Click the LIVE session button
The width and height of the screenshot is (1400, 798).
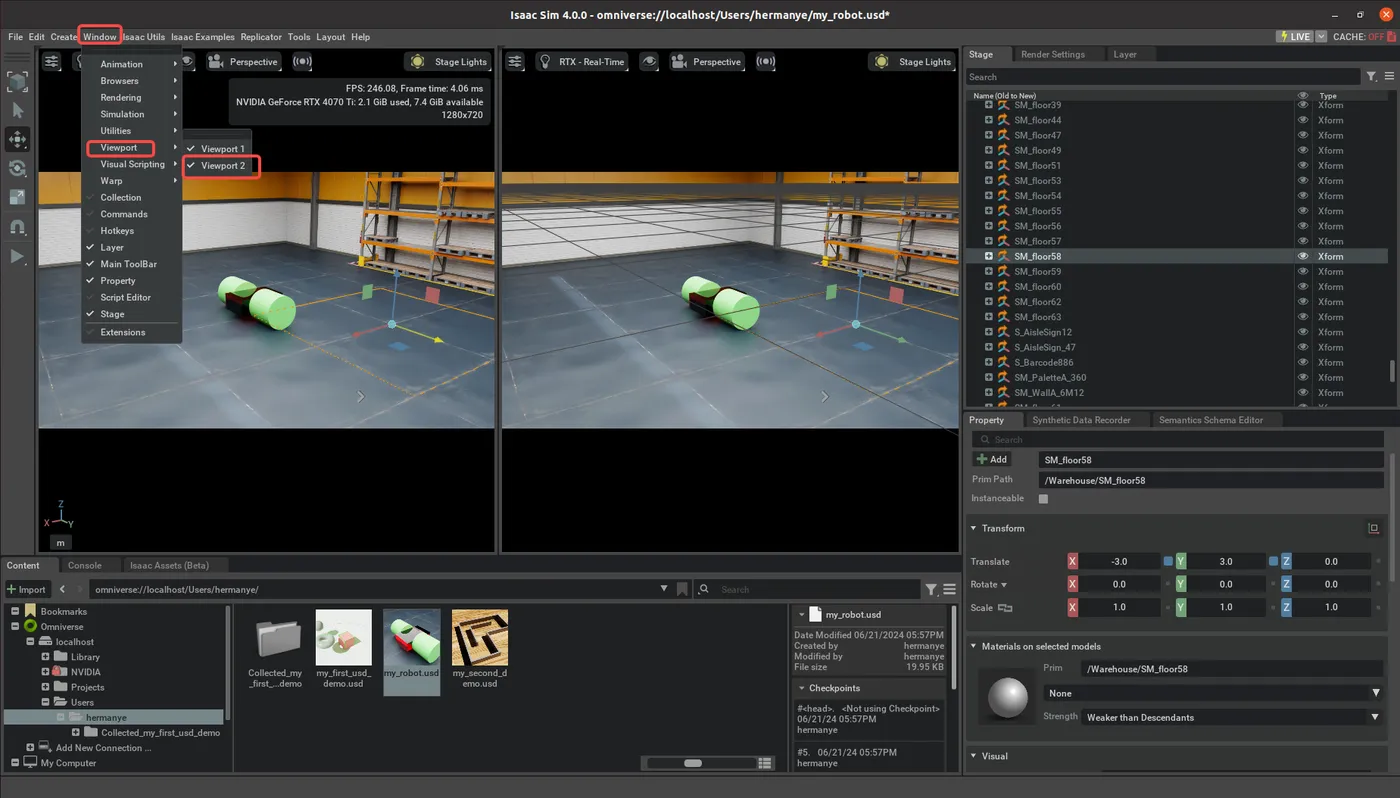1295,36
